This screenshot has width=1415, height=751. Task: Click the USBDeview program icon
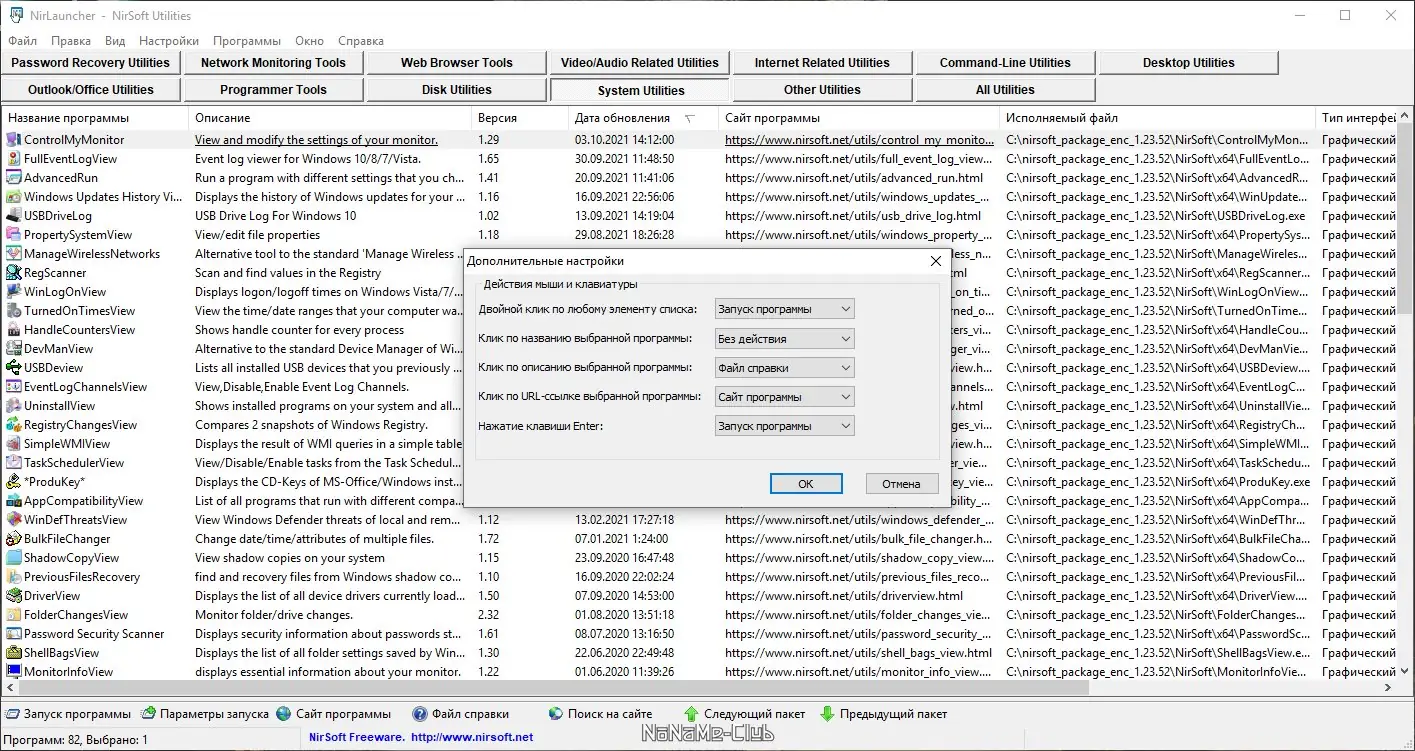(13, 368)
